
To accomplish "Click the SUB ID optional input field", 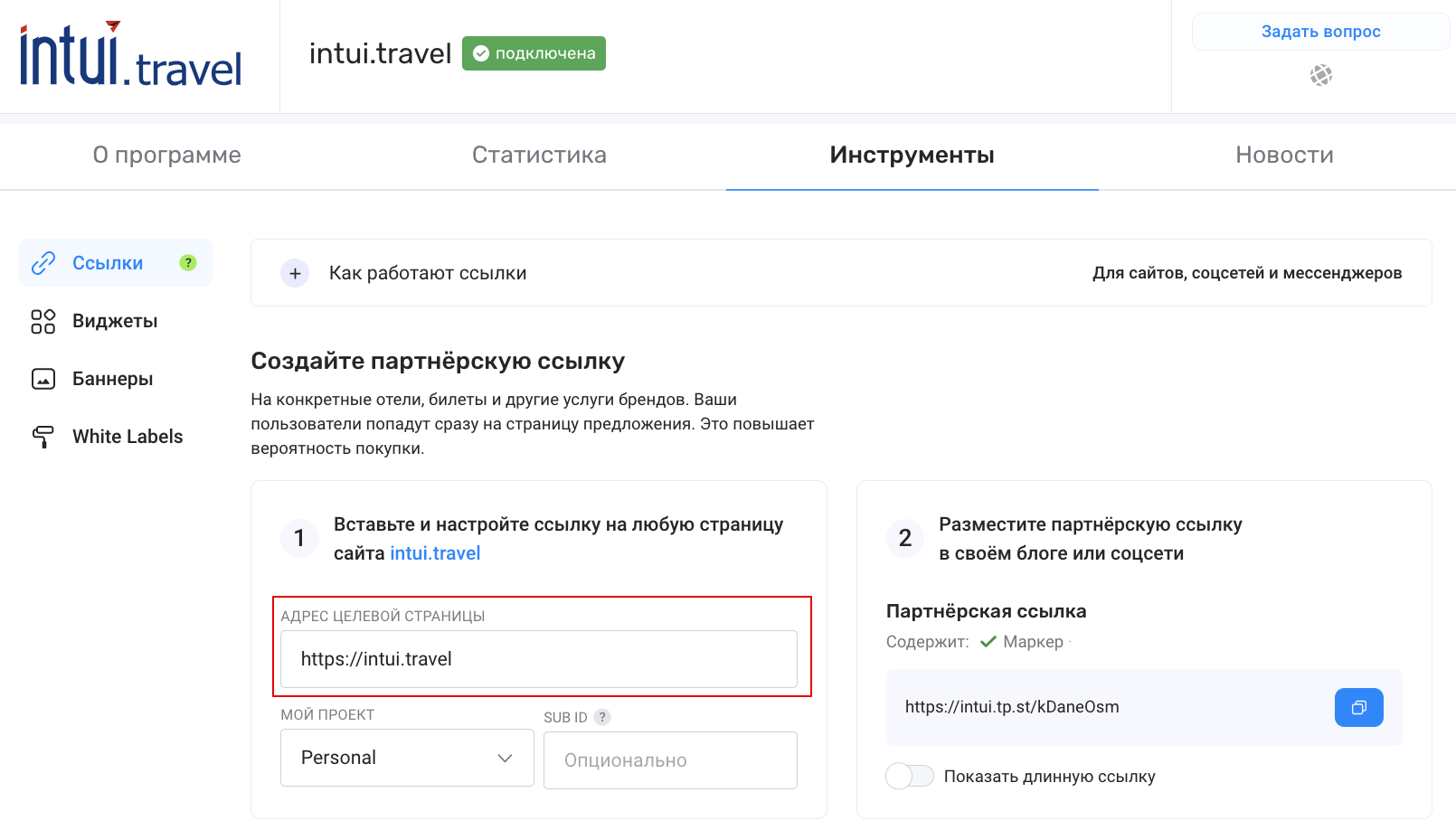I will pos(670,760).
